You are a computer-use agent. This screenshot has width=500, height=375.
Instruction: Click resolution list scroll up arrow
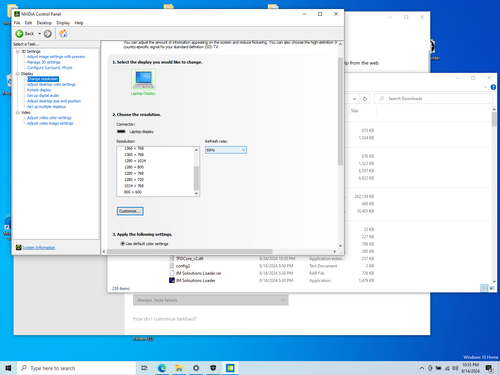tap(196, 150)
